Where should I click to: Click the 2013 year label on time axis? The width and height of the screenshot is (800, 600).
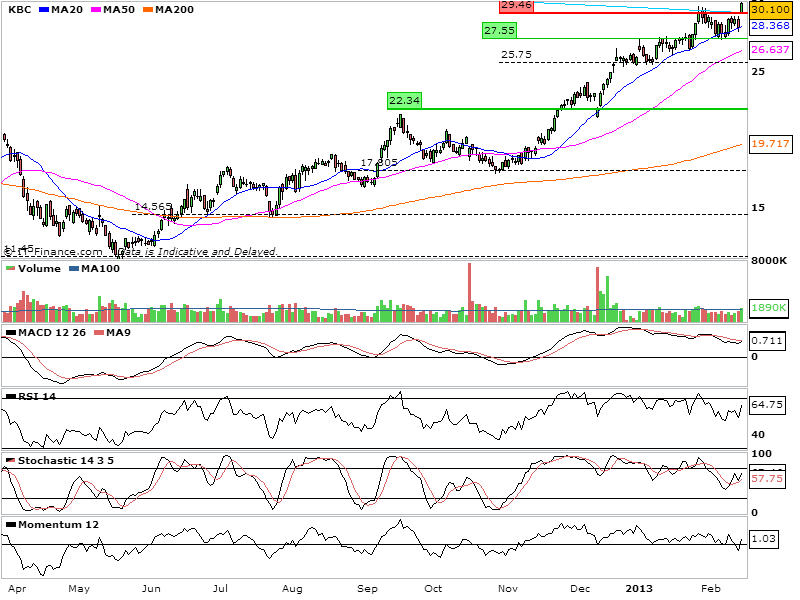[639, 589]
